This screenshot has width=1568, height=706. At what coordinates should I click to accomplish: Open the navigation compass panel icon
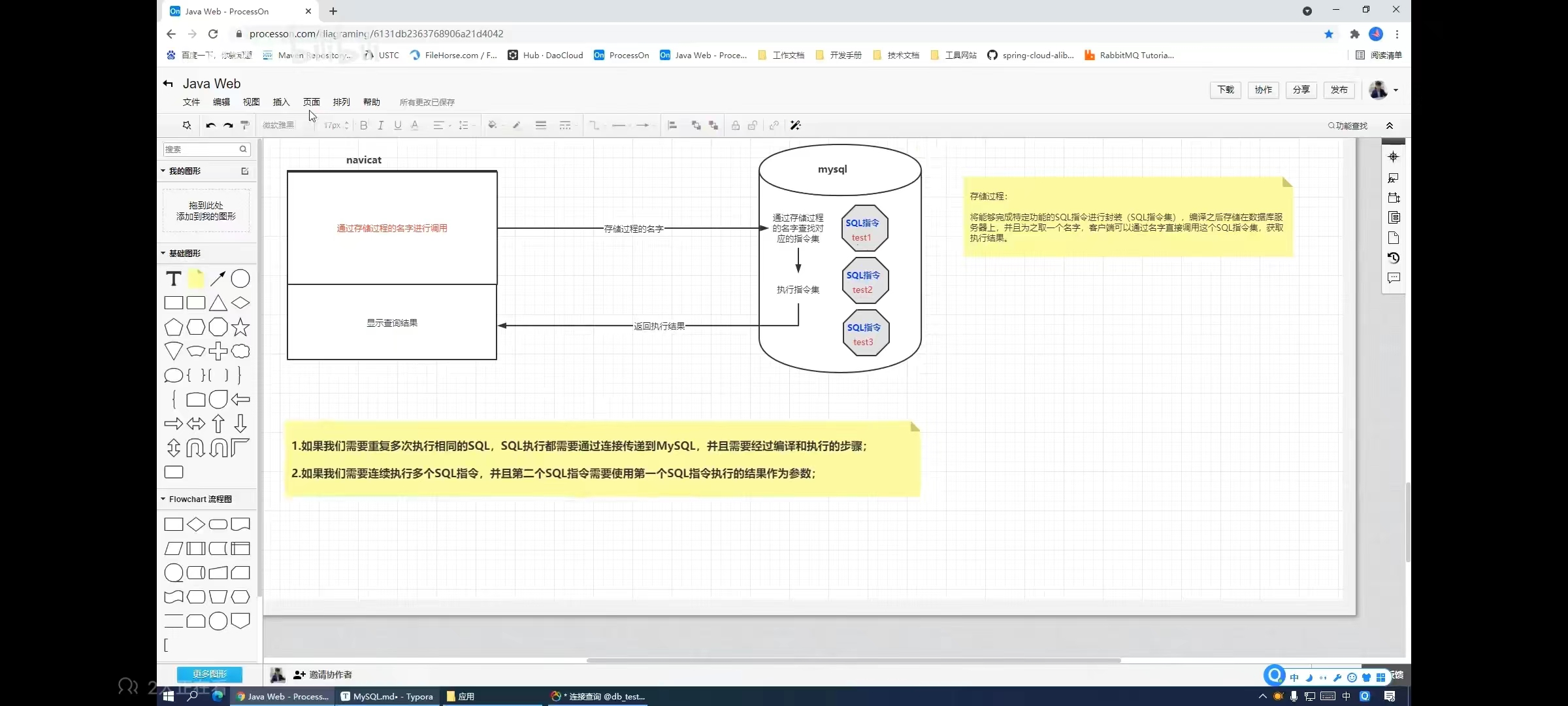tap(1394, 157)
